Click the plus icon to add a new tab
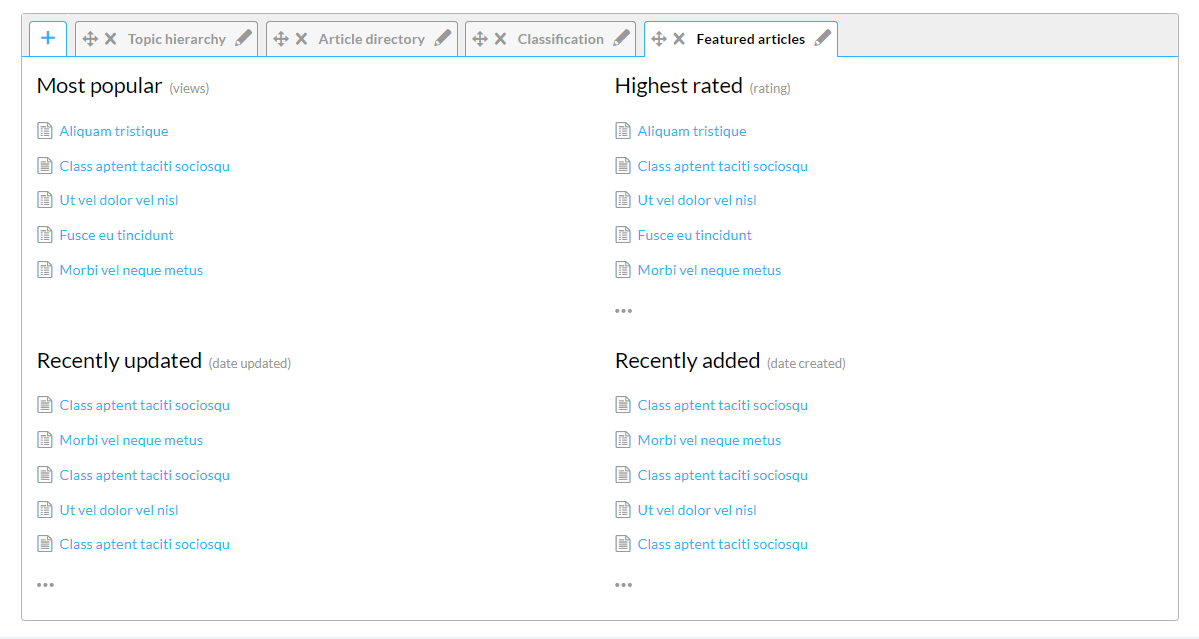The image size is (1199, 639). (48, 39)
